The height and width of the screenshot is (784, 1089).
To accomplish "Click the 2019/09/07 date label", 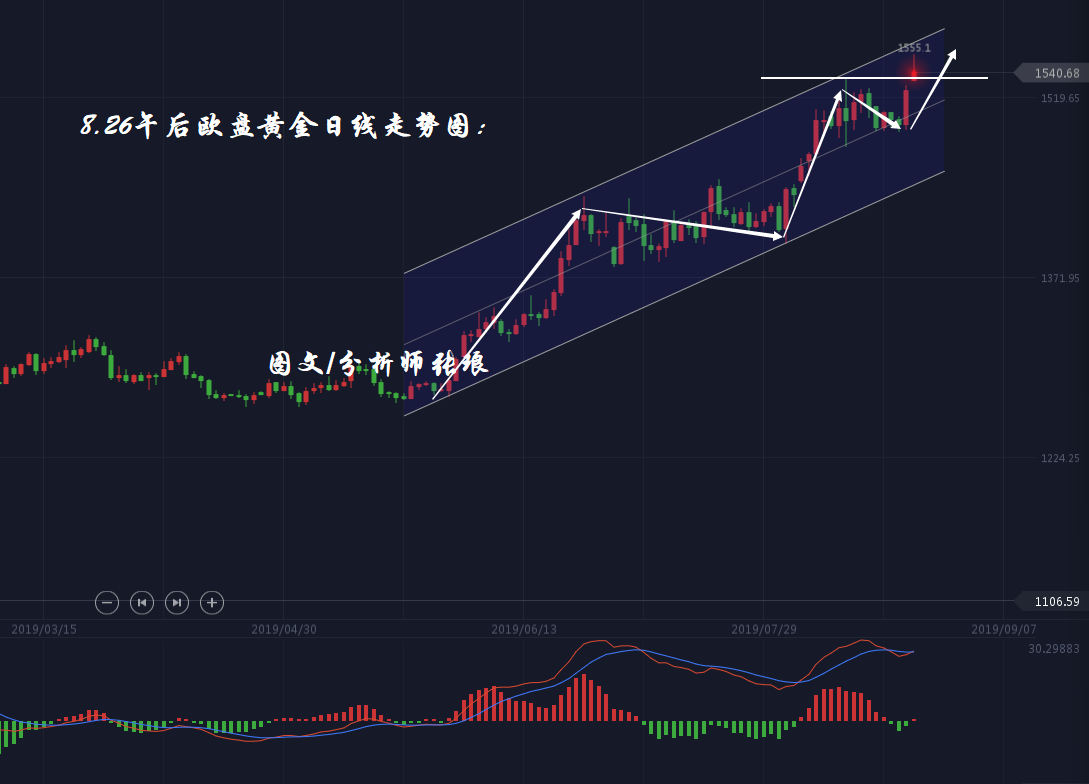I will pyautogui.click(x=1004, y=629).
